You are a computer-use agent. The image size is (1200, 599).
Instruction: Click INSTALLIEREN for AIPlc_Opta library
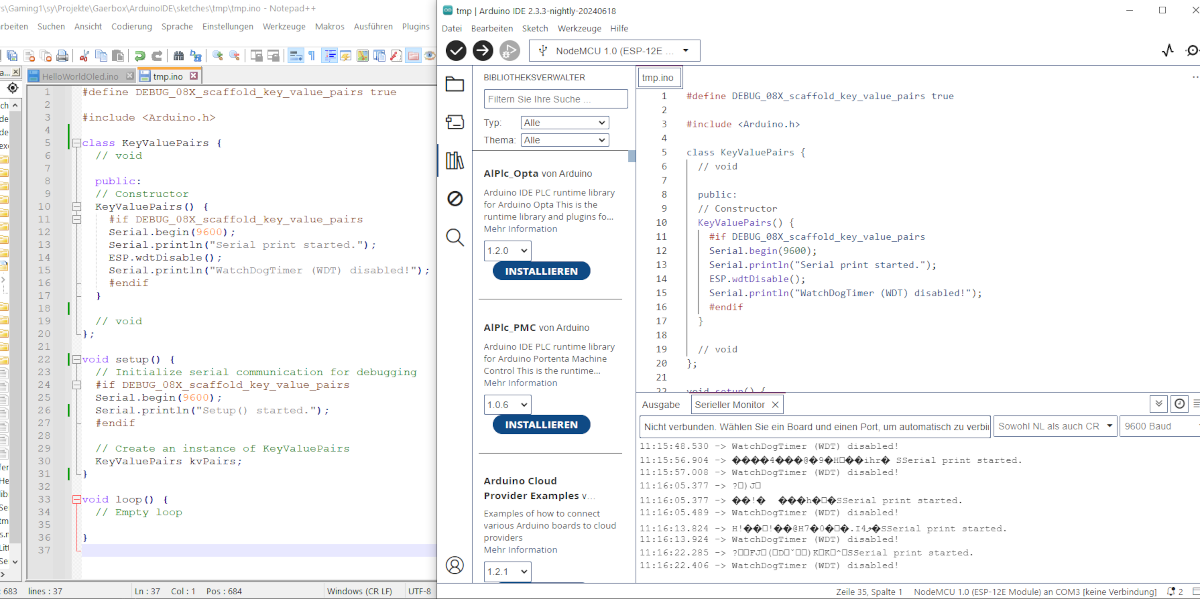point(541,271)
